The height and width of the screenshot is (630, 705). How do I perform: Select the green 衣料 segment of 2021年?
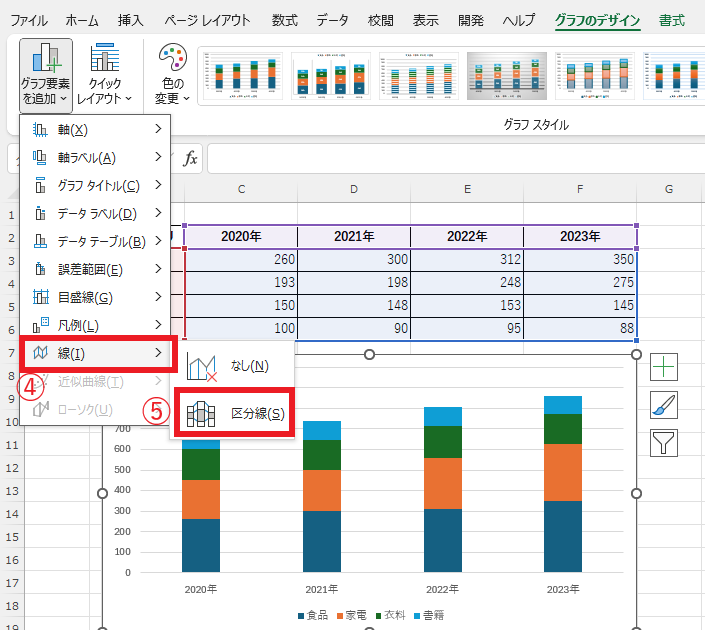[x=322, y=455]
